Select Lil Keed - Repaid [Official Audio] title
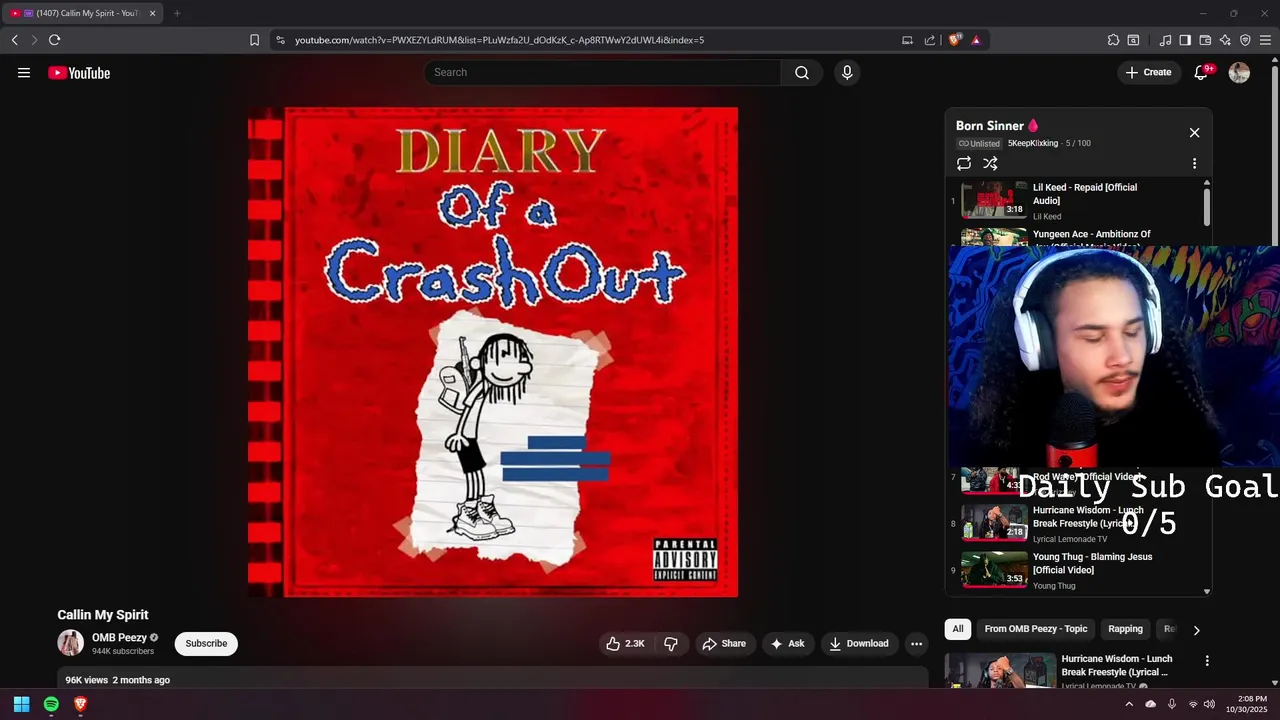1280x720 pixels. [1085, 194]
